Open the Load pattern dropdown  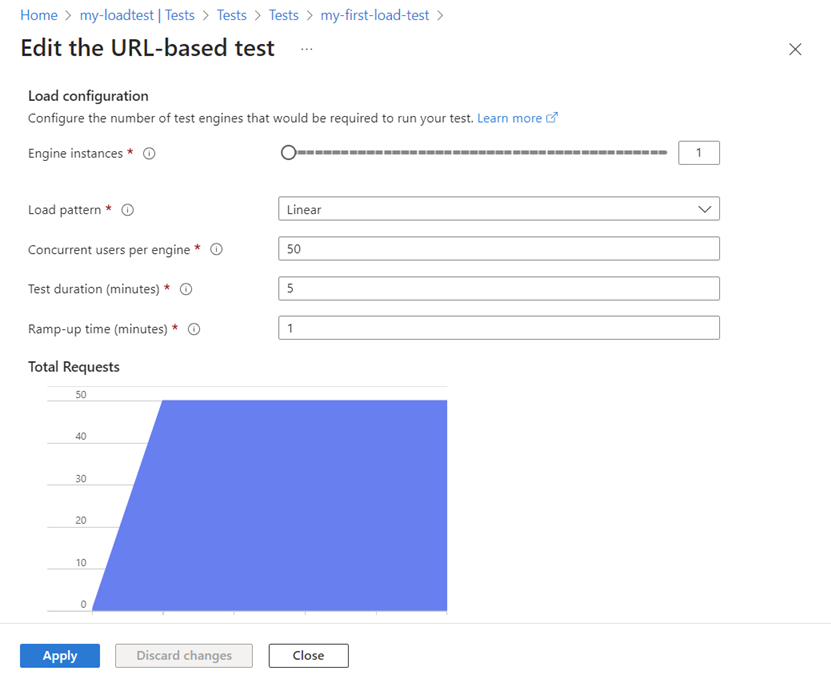pos(498,209)
